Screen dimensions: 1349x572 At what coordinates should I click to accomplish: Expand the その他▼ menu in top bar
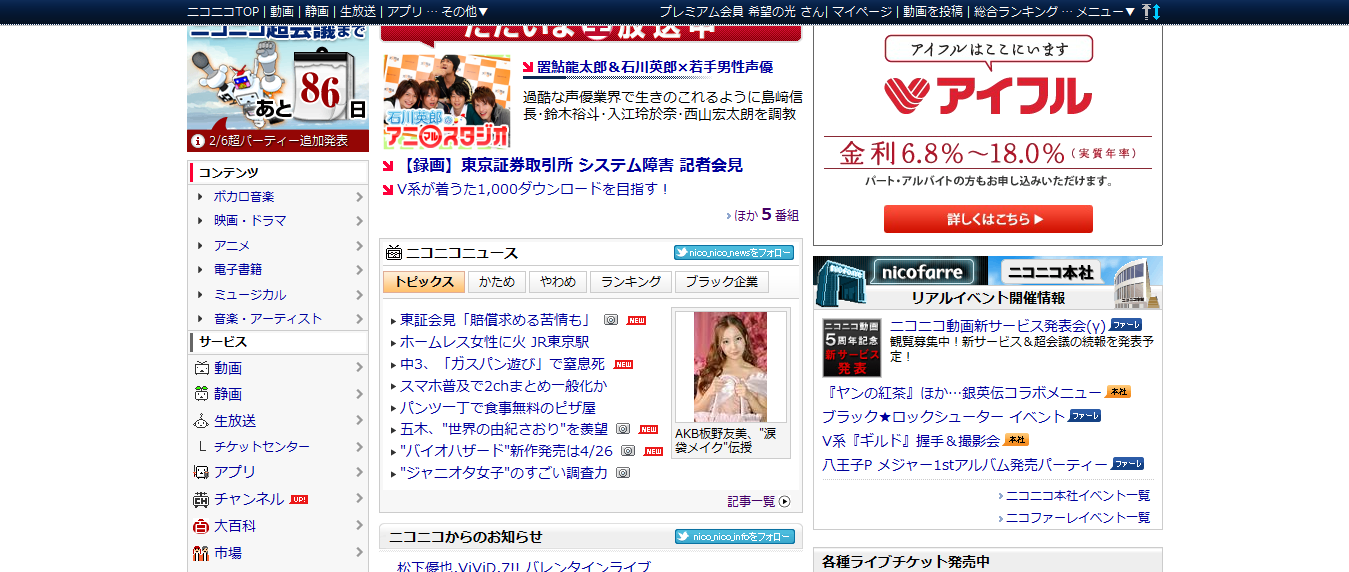point(465,11)
